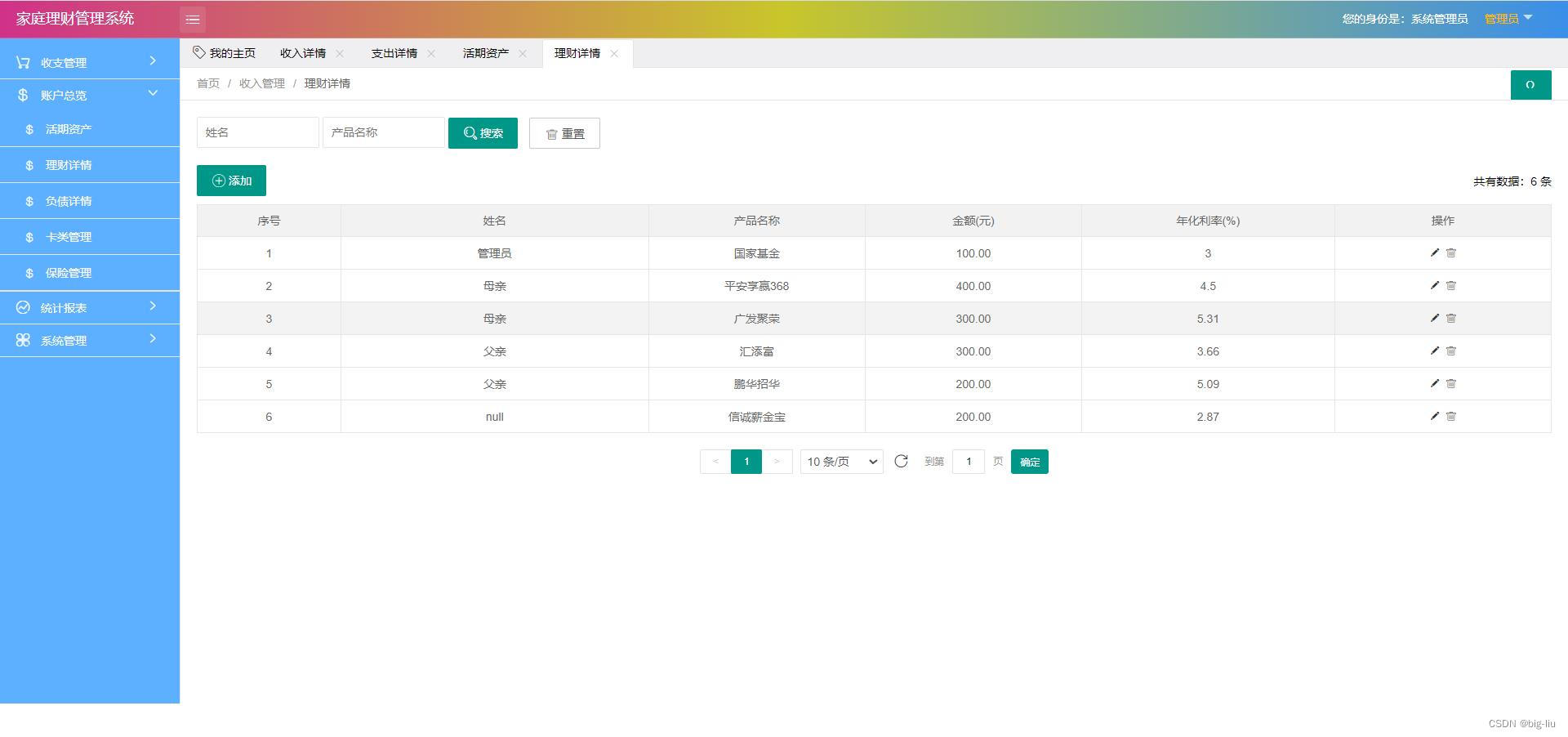Switch to the 收入详情 tab

click(303, 53)
